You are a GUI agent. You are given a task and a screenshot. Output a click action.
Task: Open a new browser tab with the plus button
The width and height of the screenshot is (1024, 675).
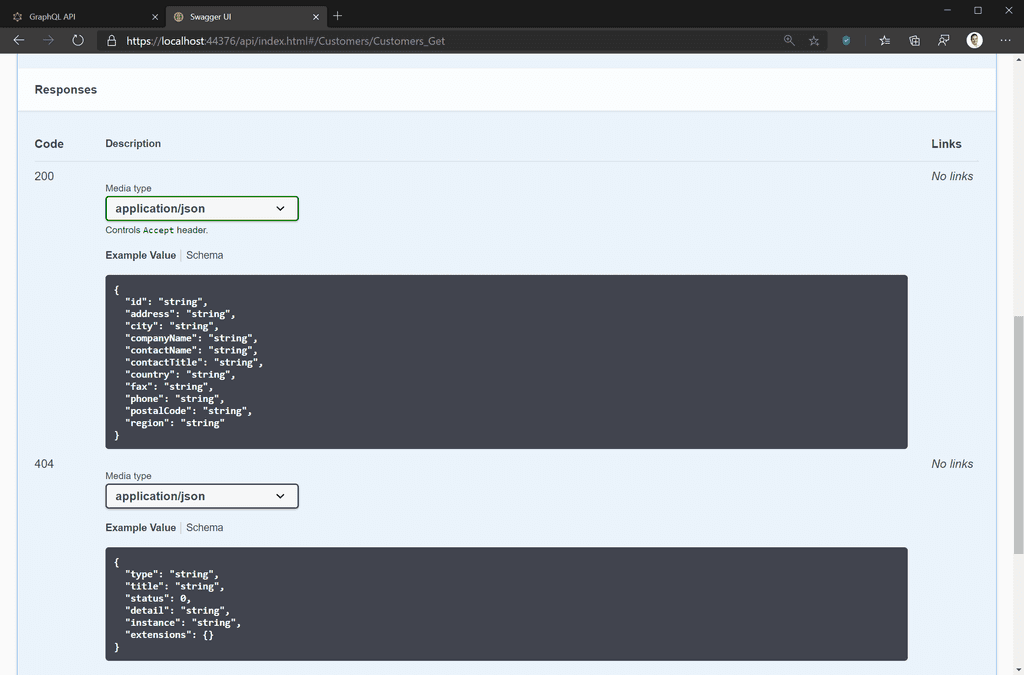(337, 16)
